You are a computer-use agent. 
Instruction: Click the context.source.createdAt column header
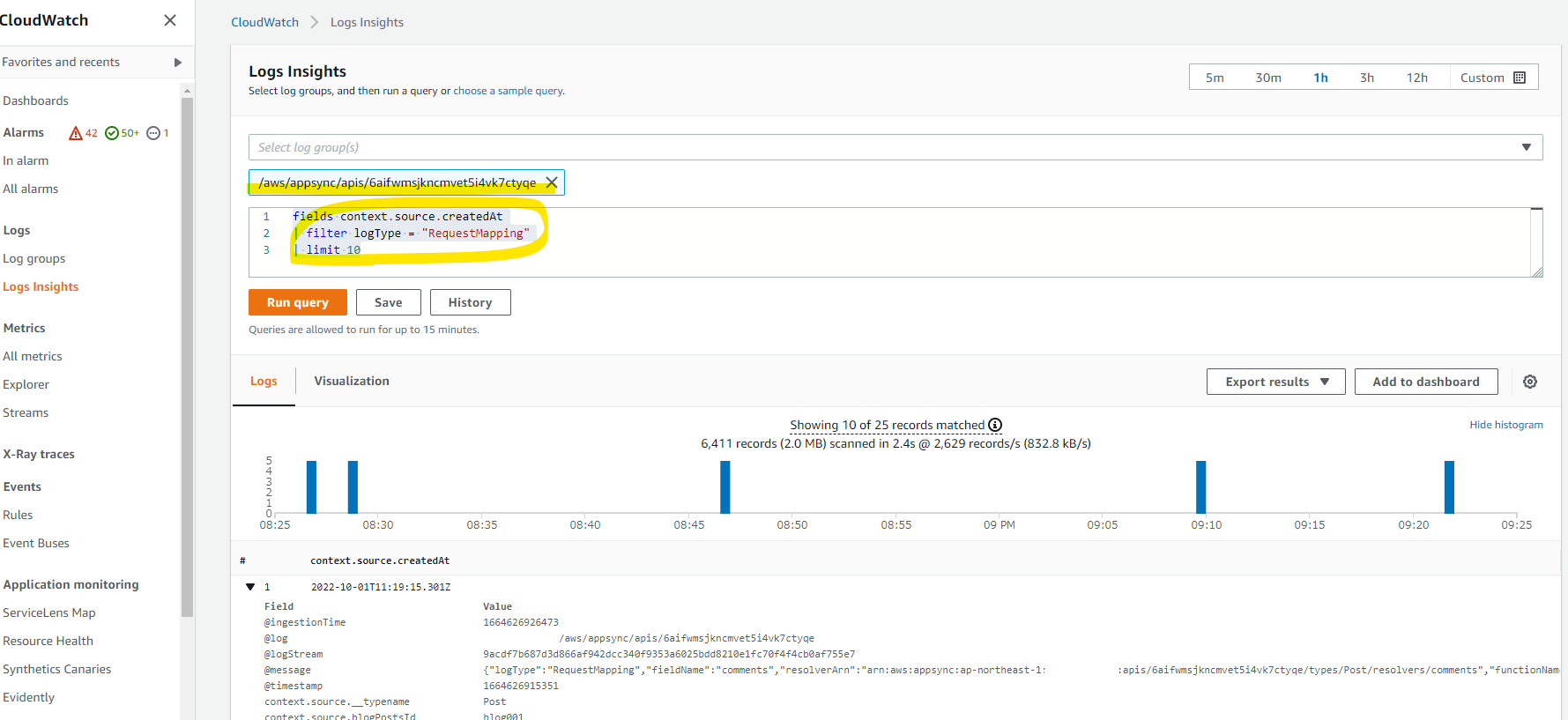[x=380, y=560]
